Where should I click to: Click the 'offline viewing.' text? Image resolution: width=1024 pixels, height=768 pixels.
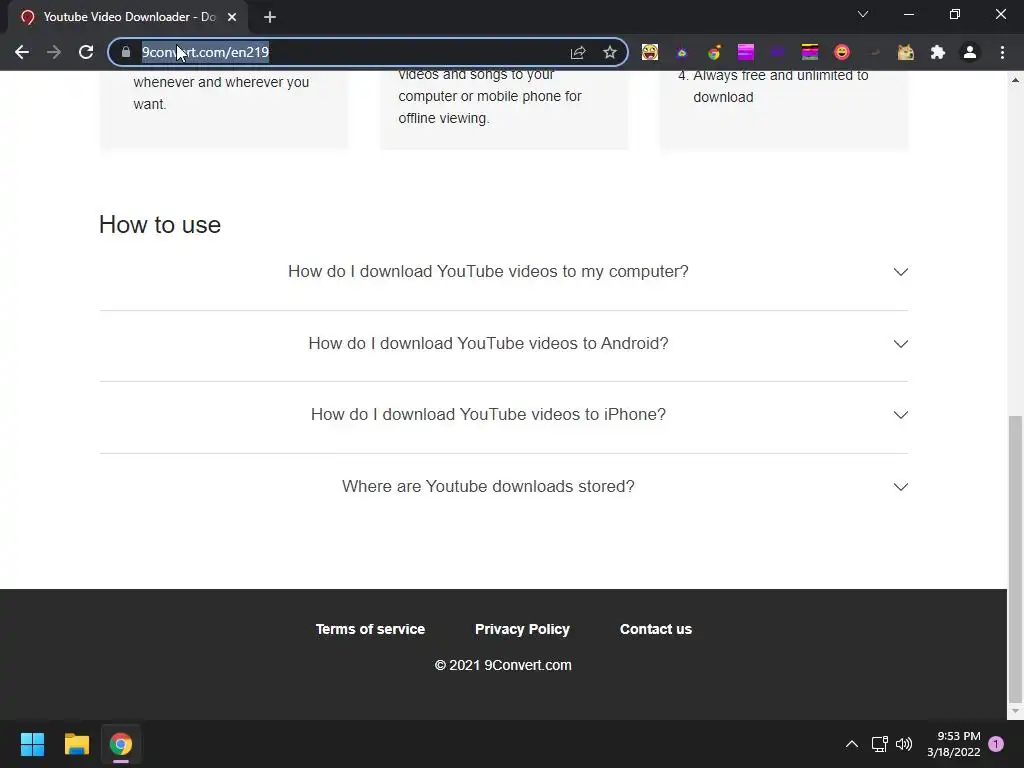(443, 118)
